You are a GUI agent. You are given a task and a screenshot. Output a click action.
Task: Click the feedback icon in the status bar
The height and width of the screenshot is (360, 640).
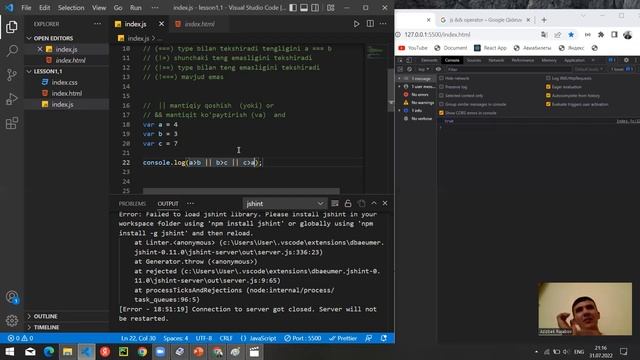click(369, 338)
